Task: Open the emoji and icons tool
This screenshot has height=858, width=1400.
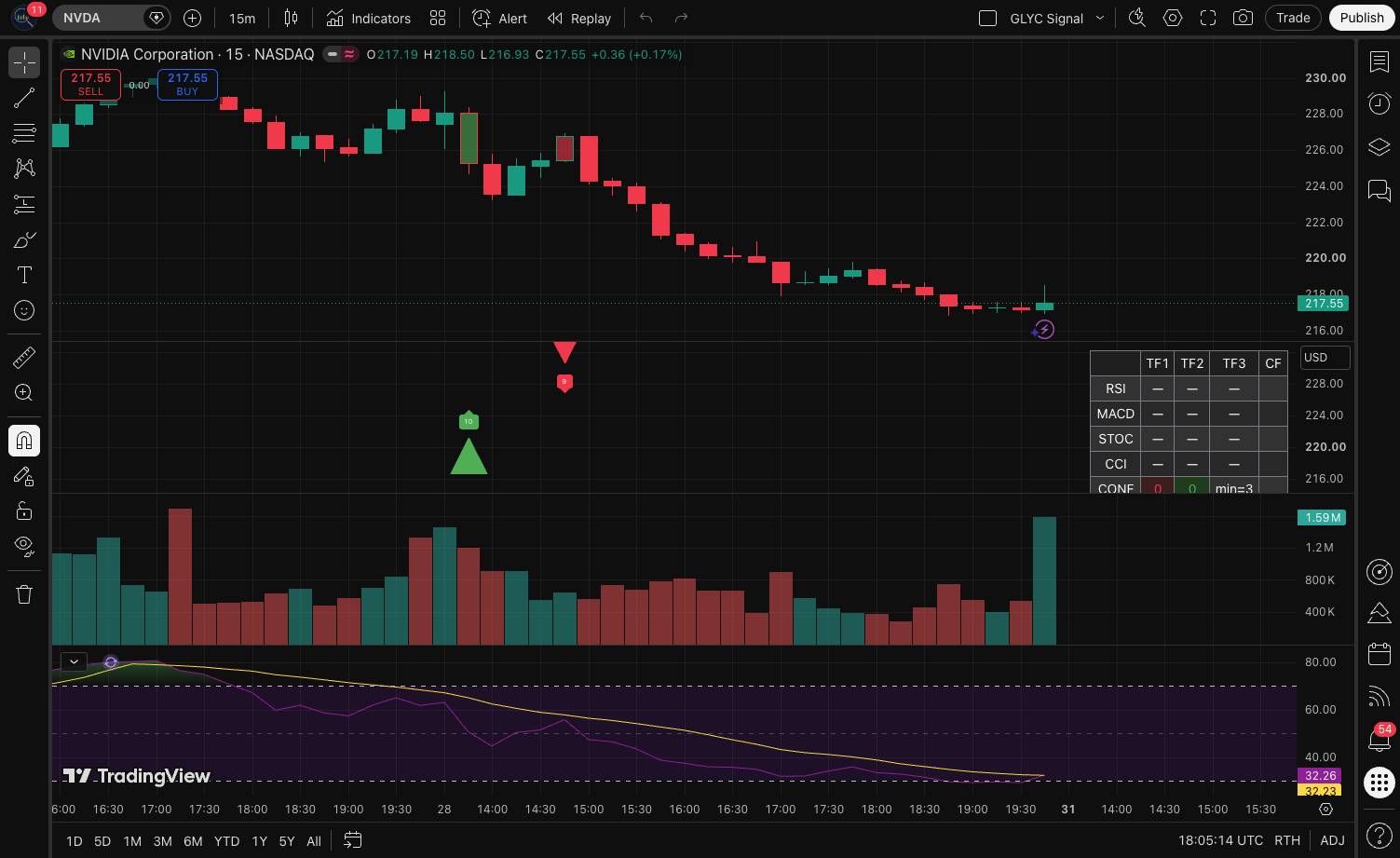Action: point(24,310)
